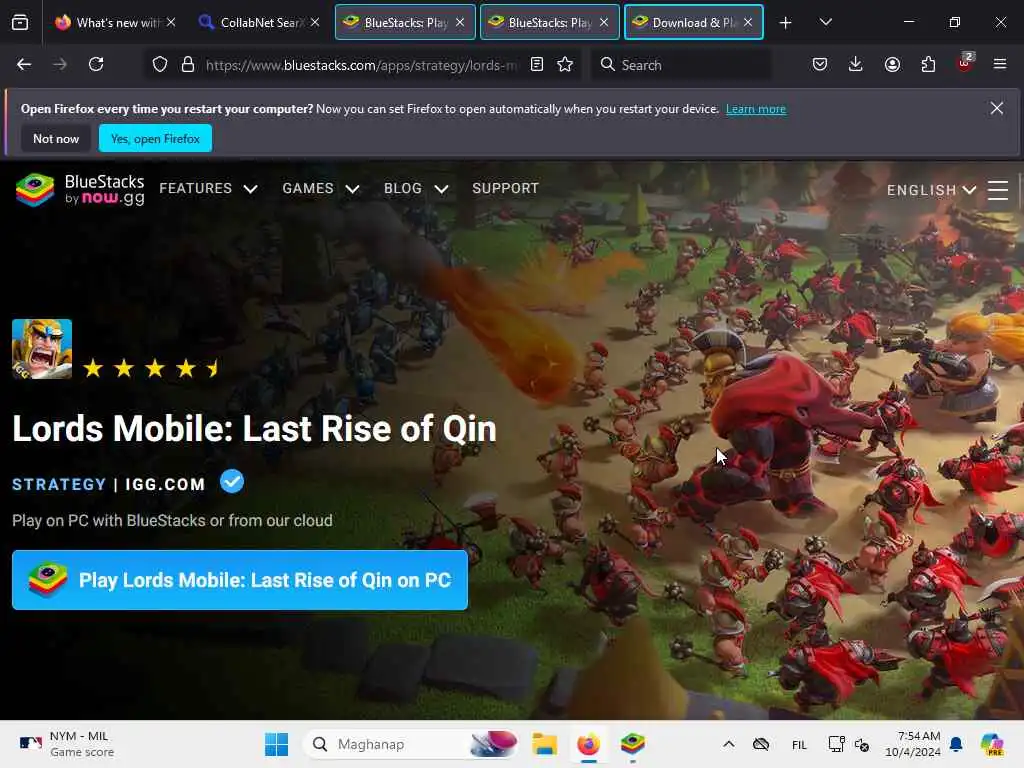This screenshot has height=768, width=1024.
Task: Click the forward navigation arrow
Action: click(x=59, y=64)
